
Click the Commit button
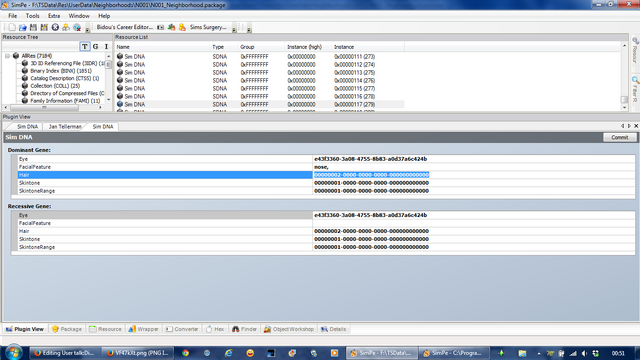[620, 137]
